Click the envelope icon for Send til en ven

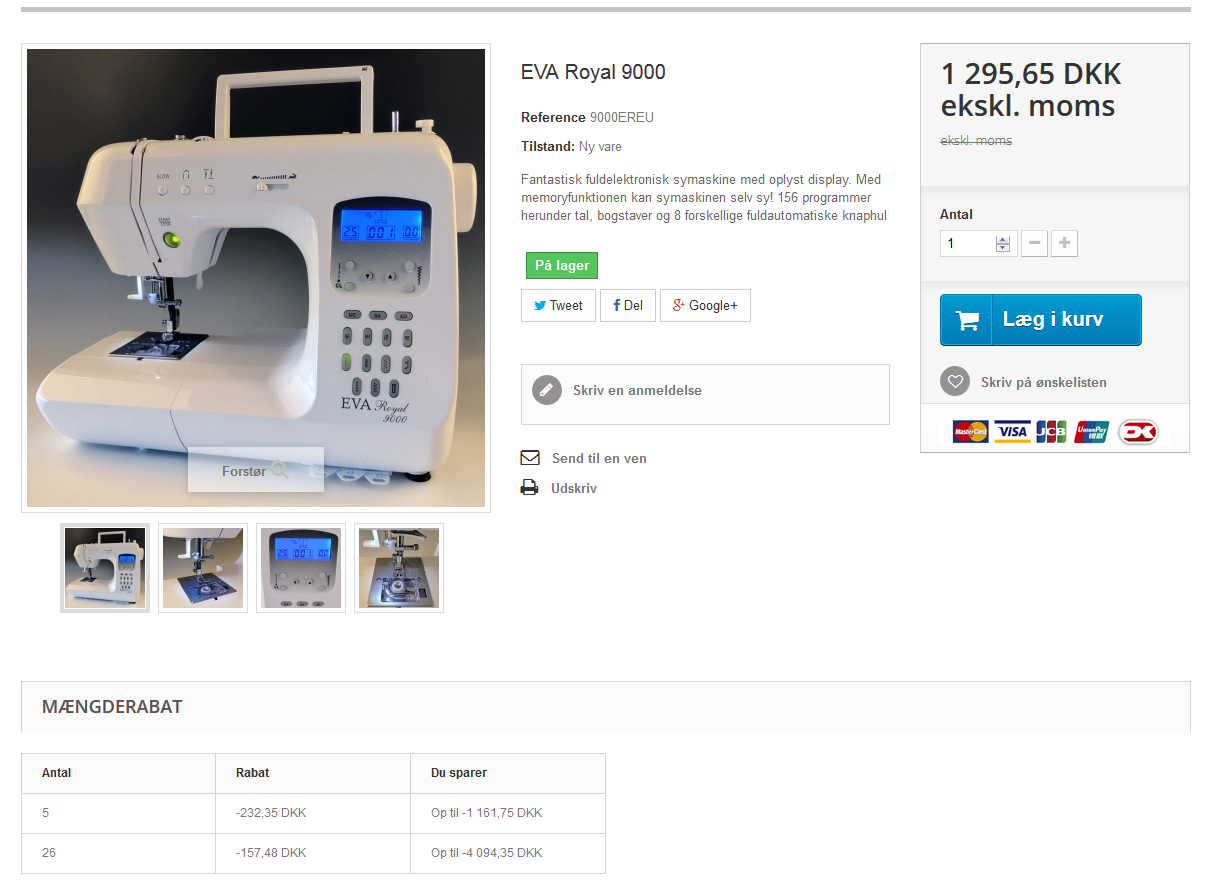[530, 458]
